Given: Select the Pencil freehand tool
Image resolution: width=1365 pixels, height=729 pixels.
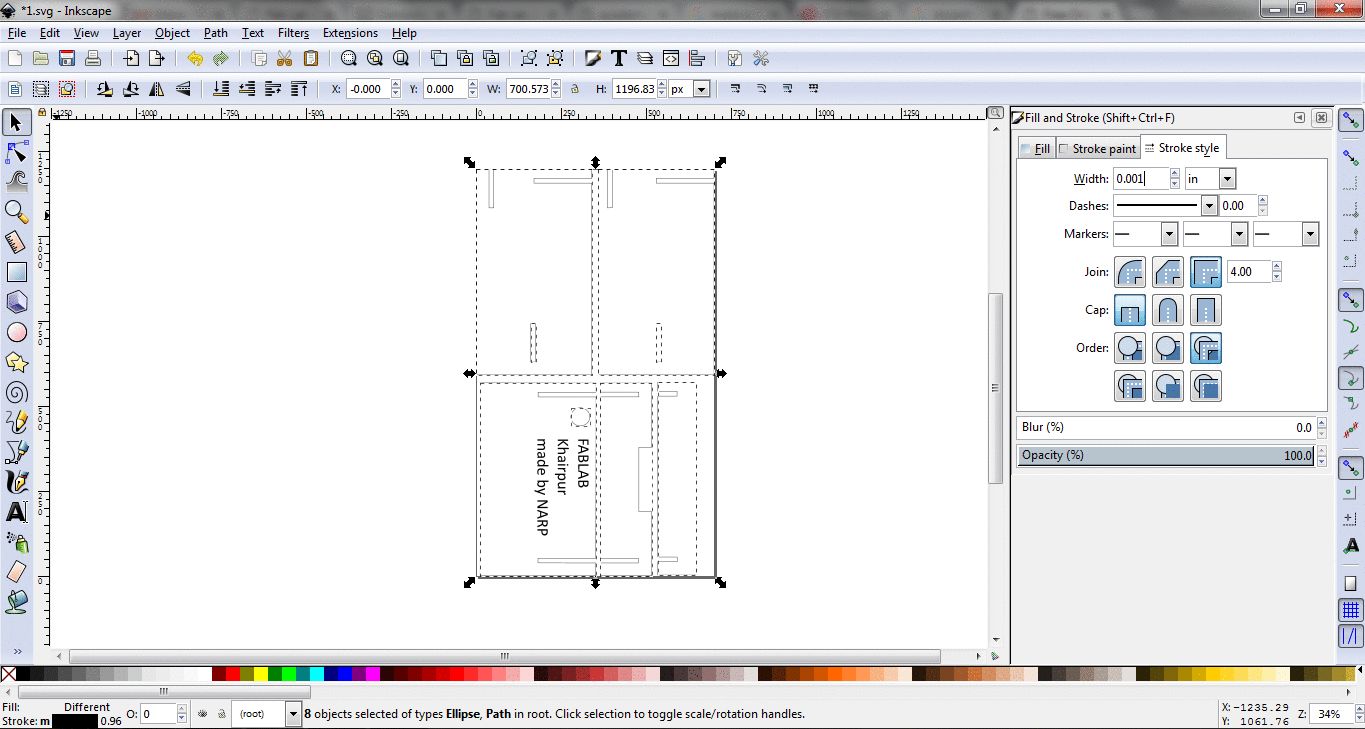Looking at the screenshot, I should click(16, 422).
